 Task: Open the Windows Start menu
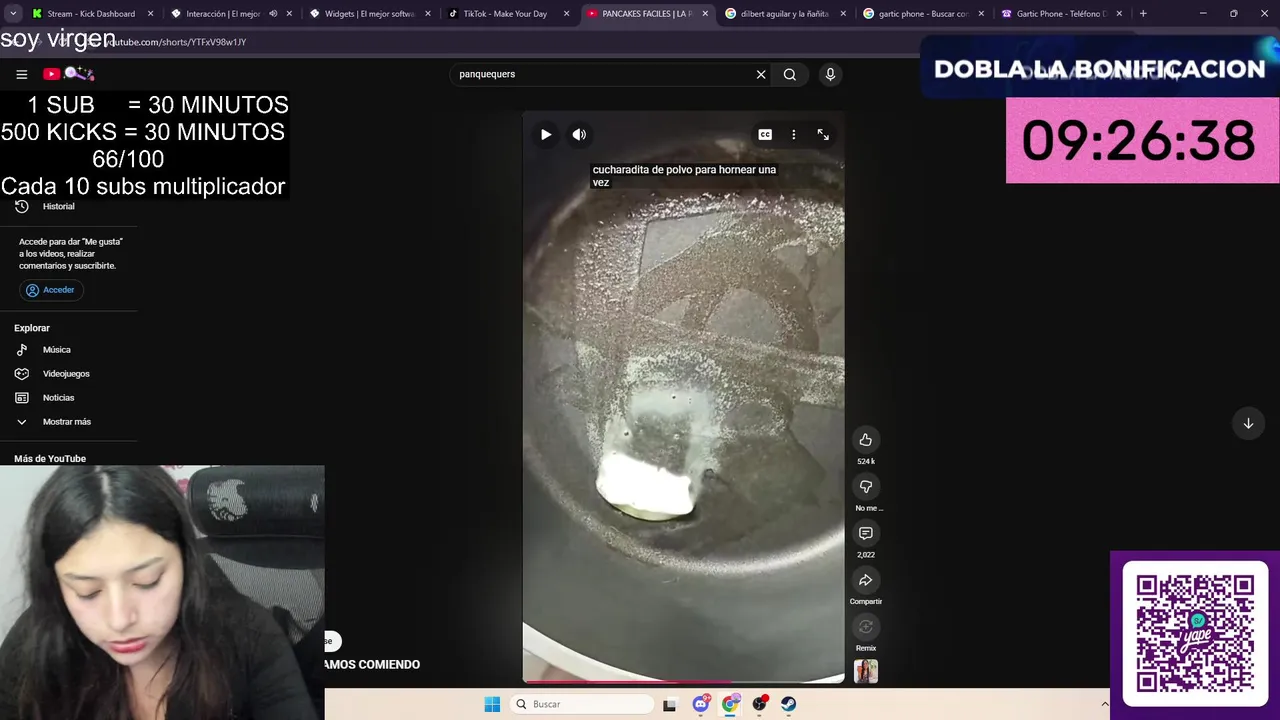[492, 704]
